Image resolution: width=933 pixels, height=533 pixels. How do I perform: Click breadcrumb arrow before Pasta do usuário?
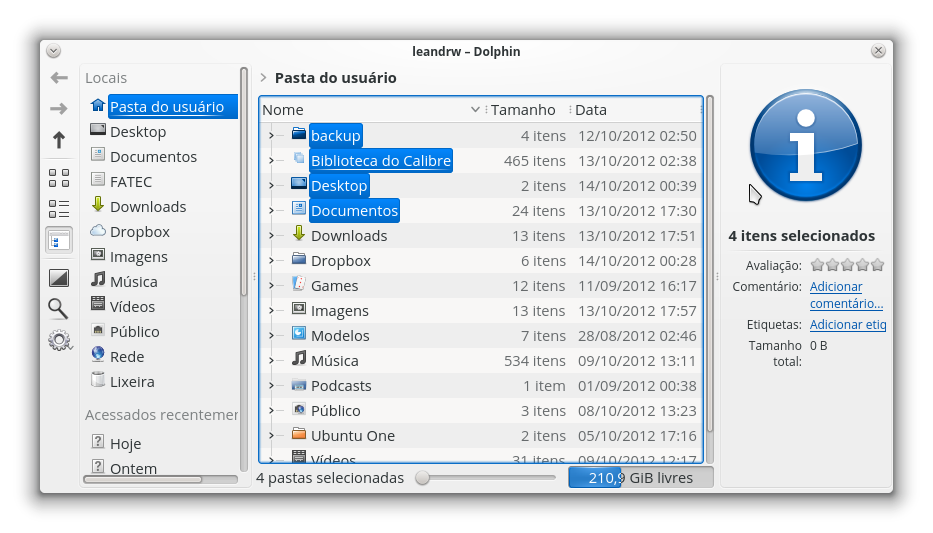click(263, 77)
